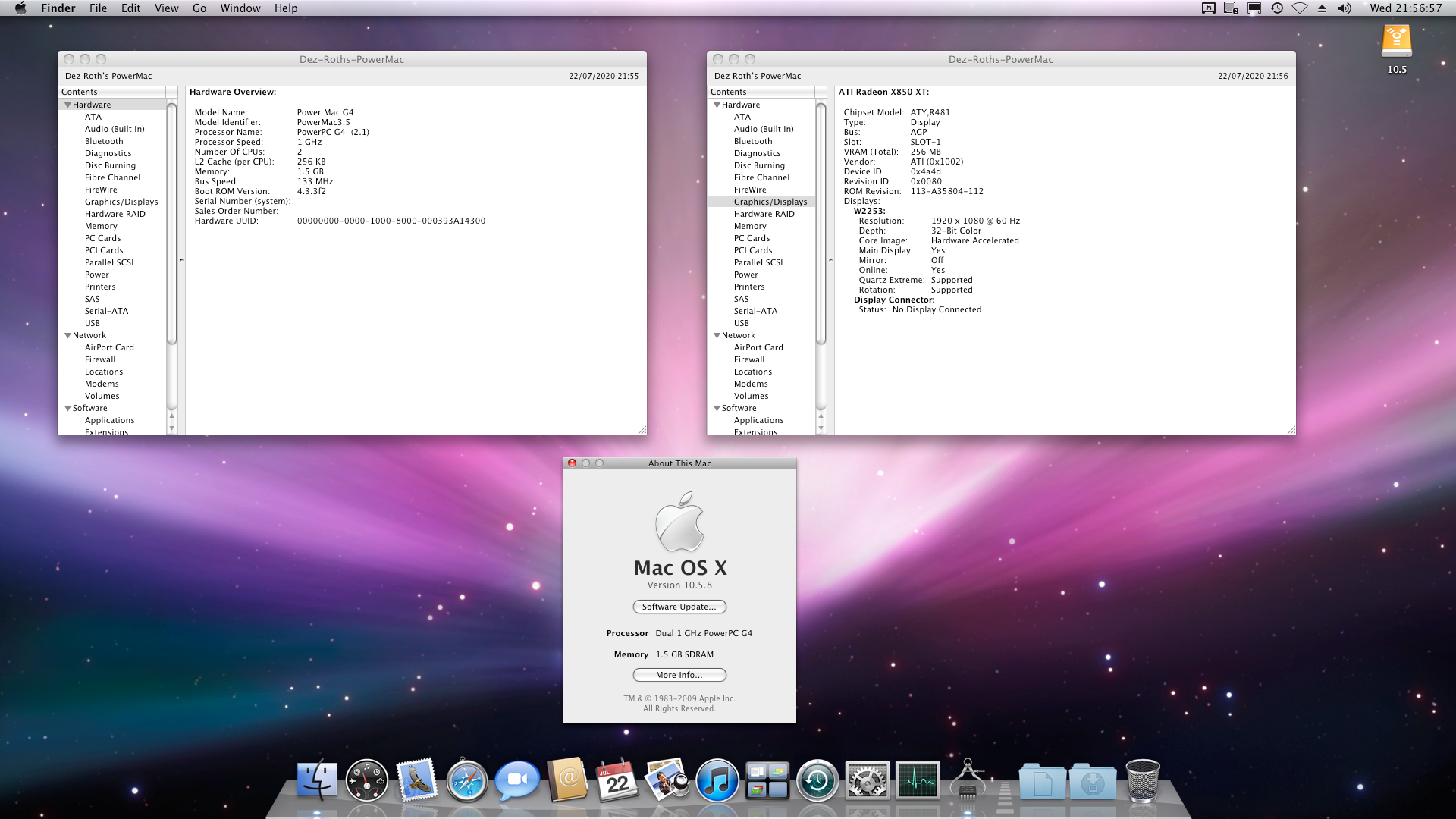Select AirPort Card in left profiler window
This screenshot has width=1456, height=819.
(109, 347)
